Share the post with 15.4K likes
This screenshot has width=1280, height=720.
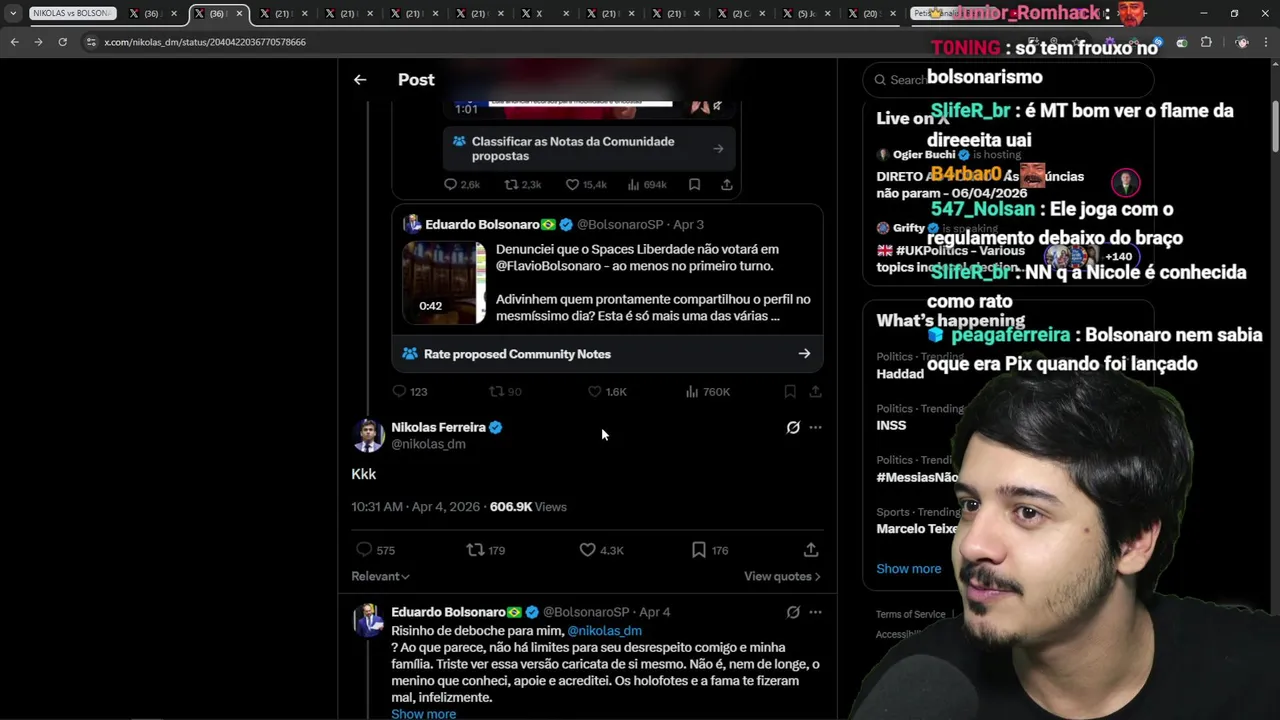(x=727, y=184)
